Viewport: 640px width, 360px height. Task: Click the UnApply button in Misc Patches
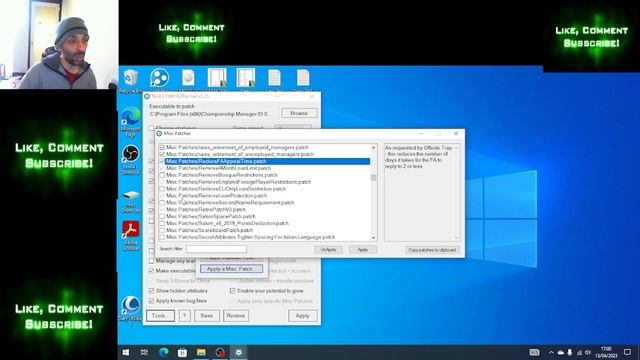(329, 249)
